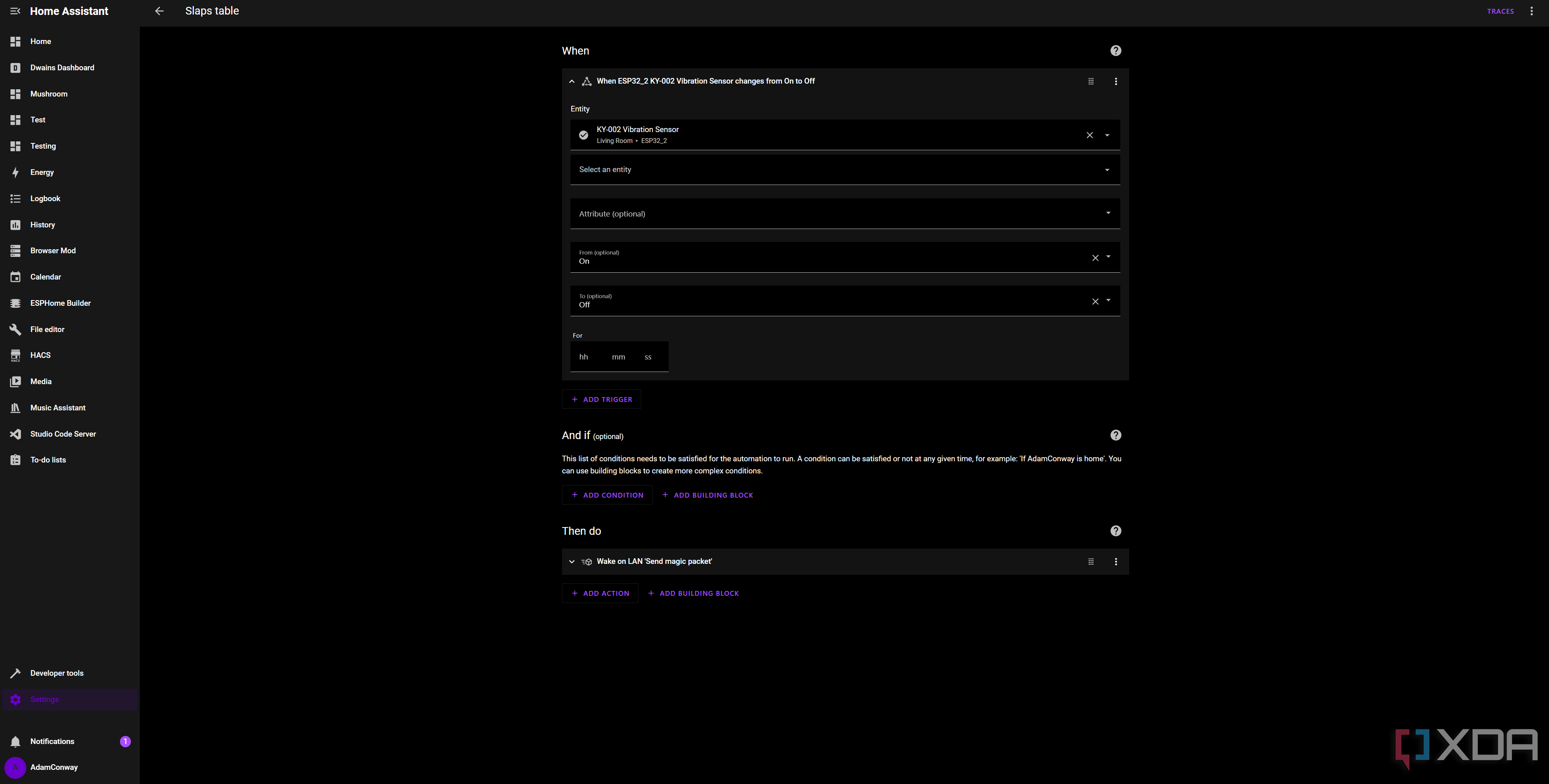
Task: Select the entity checkmark icon for KY-002
Action: [583, 135]
